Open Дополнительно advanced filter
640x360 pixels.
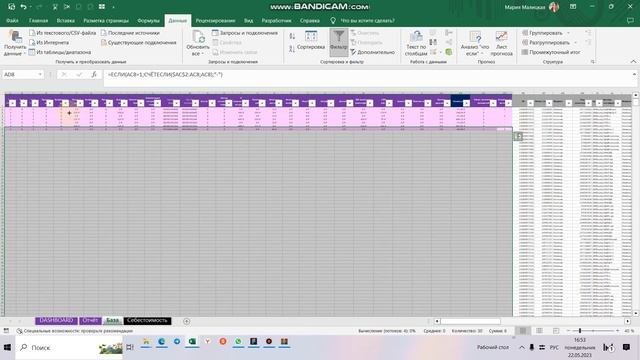pos(373,52)
